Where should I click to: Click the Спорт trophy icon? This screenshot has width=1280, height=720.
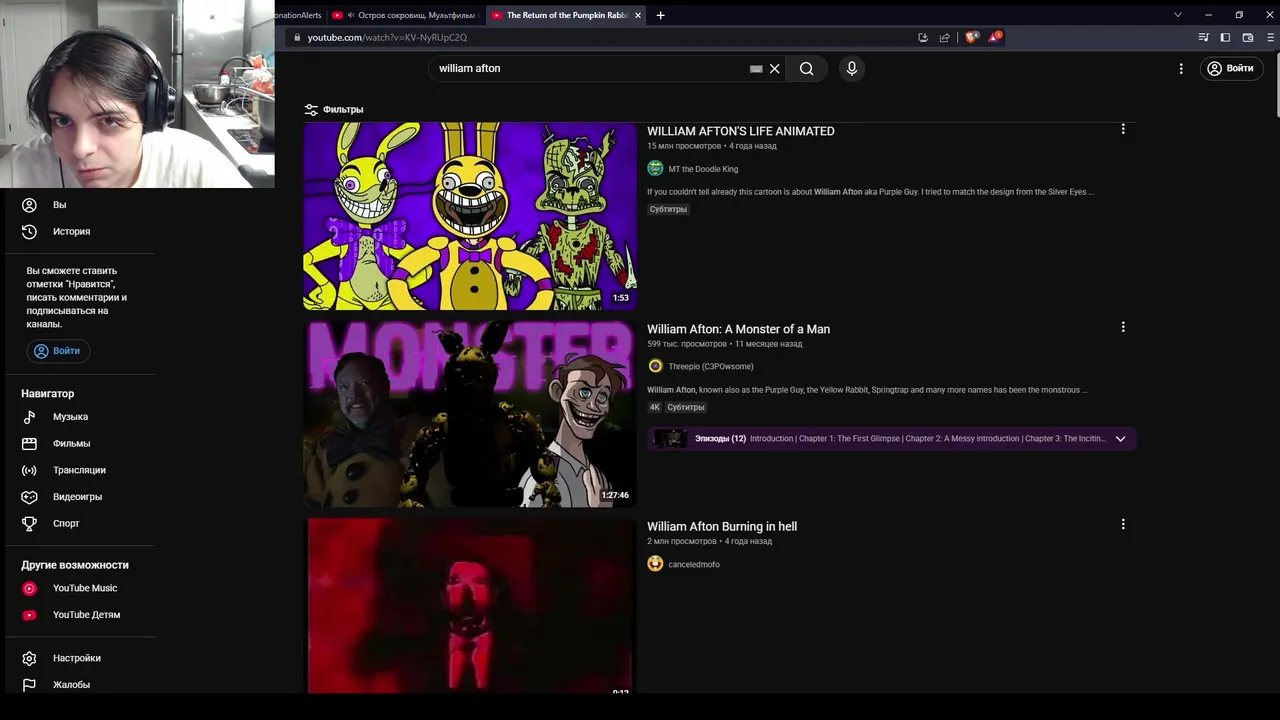(29, 523)
